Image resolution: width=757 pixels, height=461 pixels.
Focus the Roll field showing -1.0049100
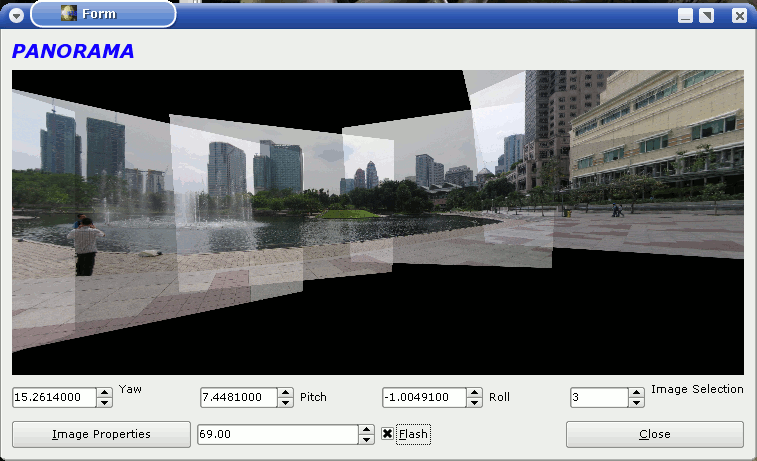pyautogui.click(x=424, y=397)
